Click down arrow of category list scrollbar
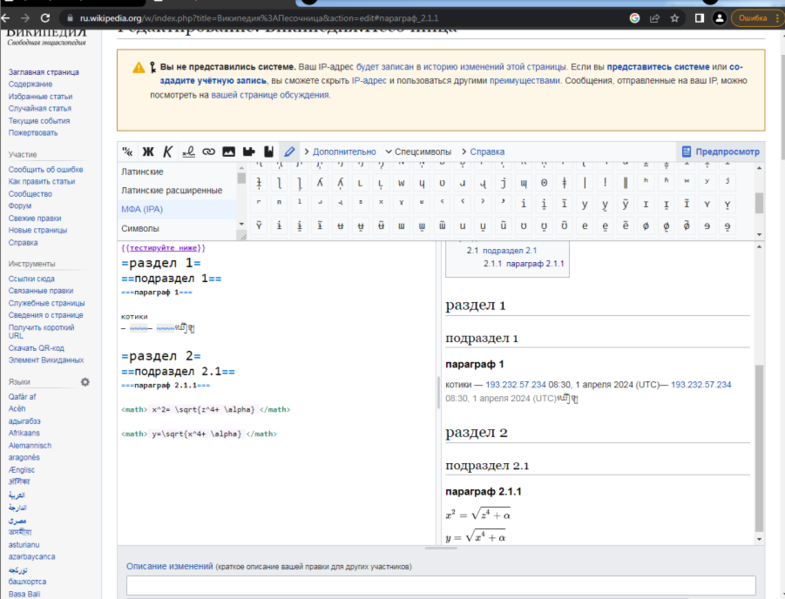785x599 pixels. 242,224
